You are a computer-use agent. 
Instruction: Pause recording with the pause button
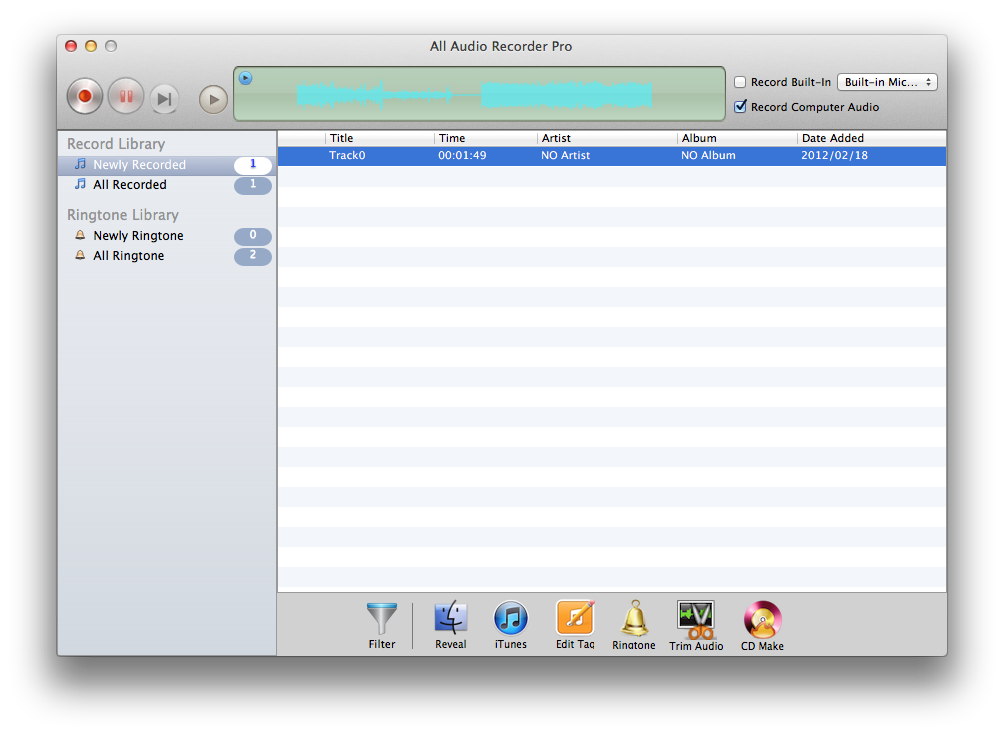(x=126, y=97)
